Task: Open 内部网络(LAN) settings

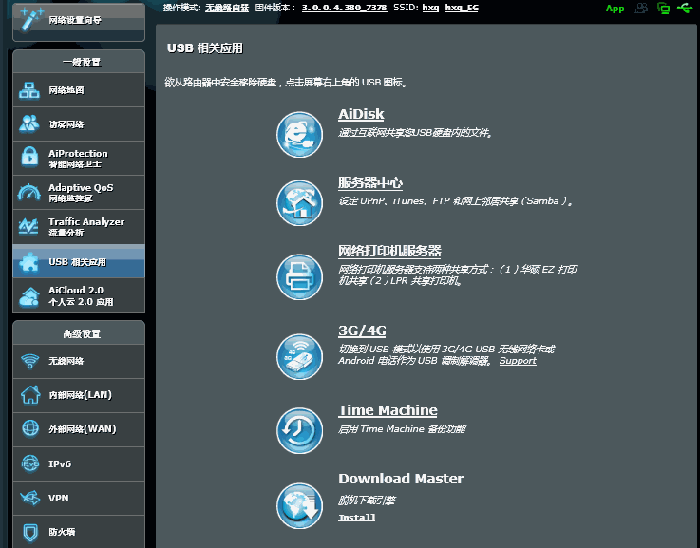Action: pyautogui.click(x=79, y=395)
